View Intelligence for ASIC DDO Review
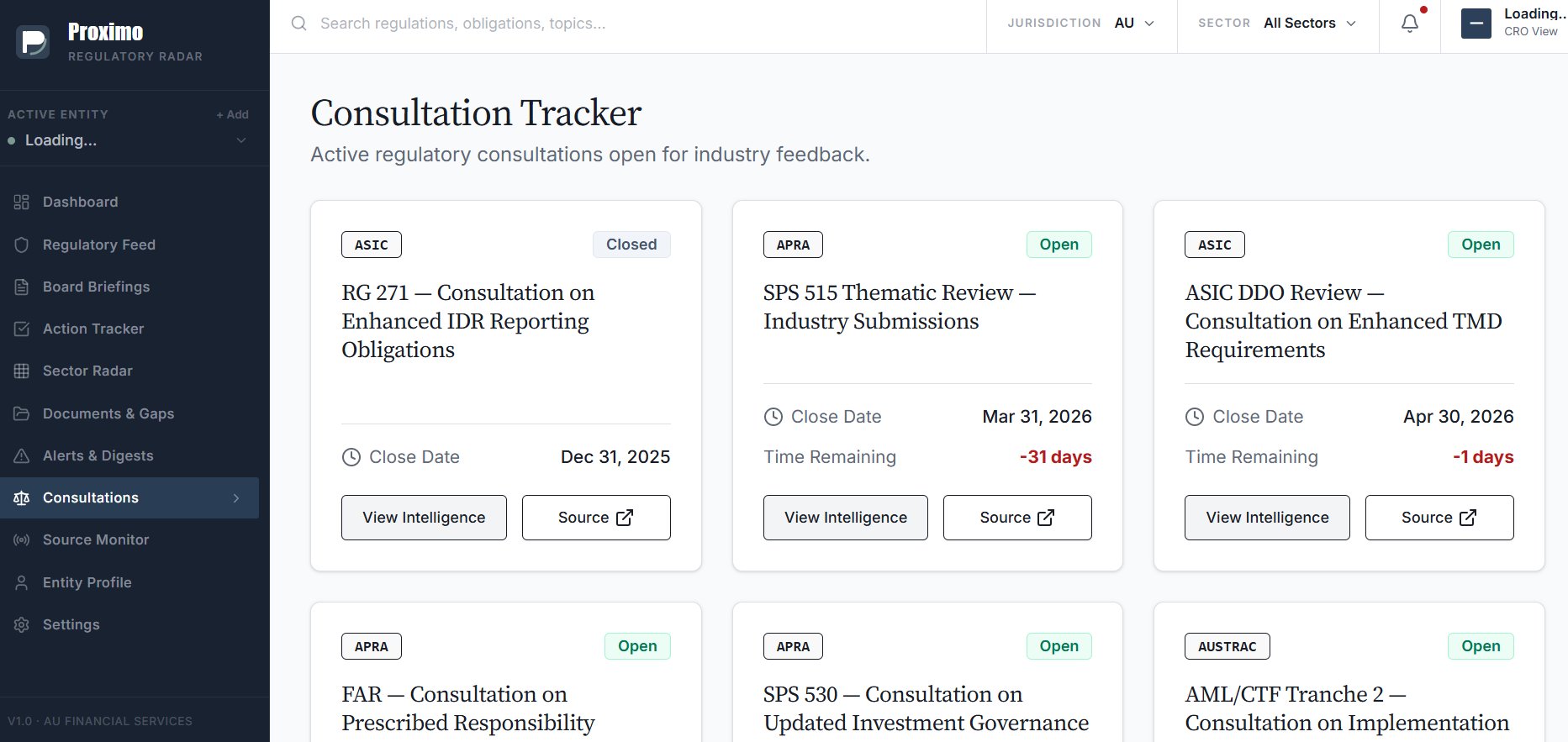The image size is (1568, 742). point(1267,518)
